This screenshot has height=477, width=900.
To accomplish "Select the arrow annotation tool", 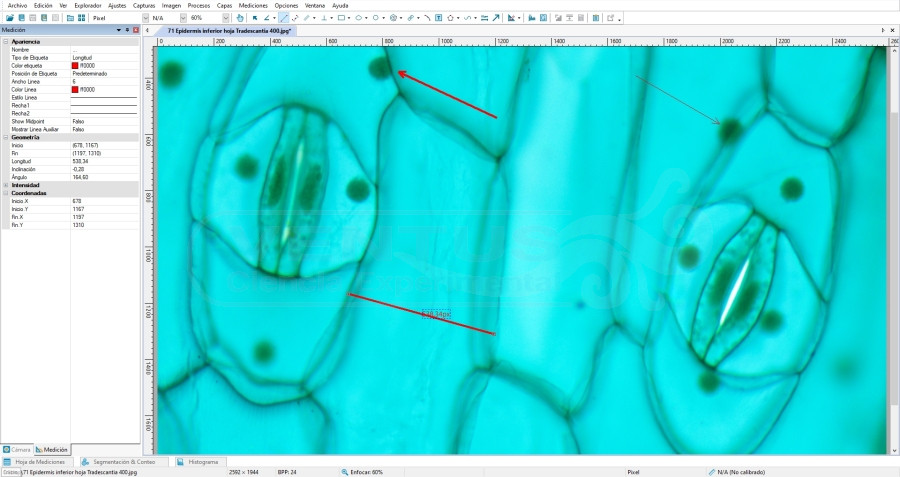I will tap(496, 18).
